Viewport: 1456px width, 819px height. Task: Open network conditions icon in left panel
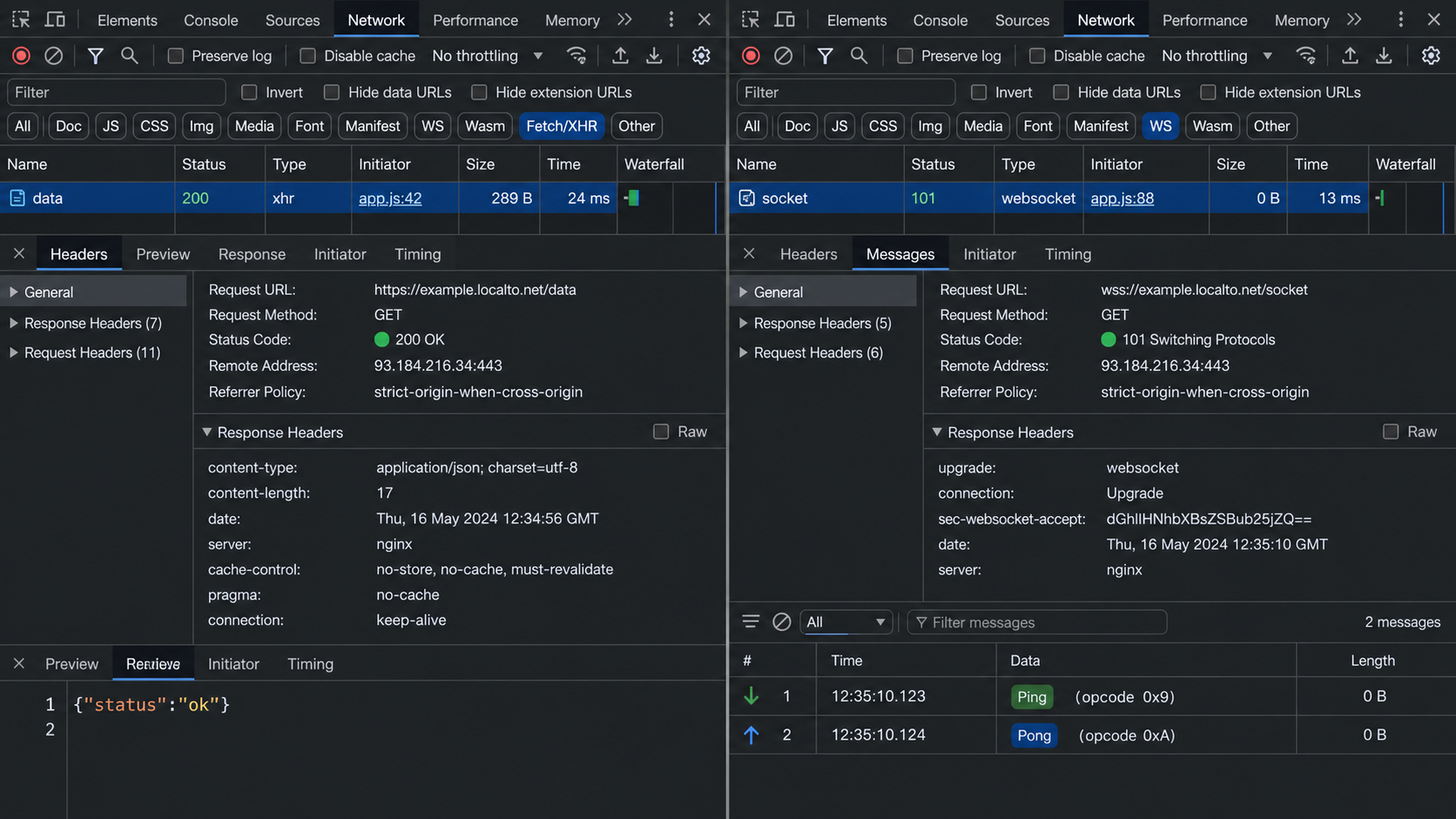point(576,56)
